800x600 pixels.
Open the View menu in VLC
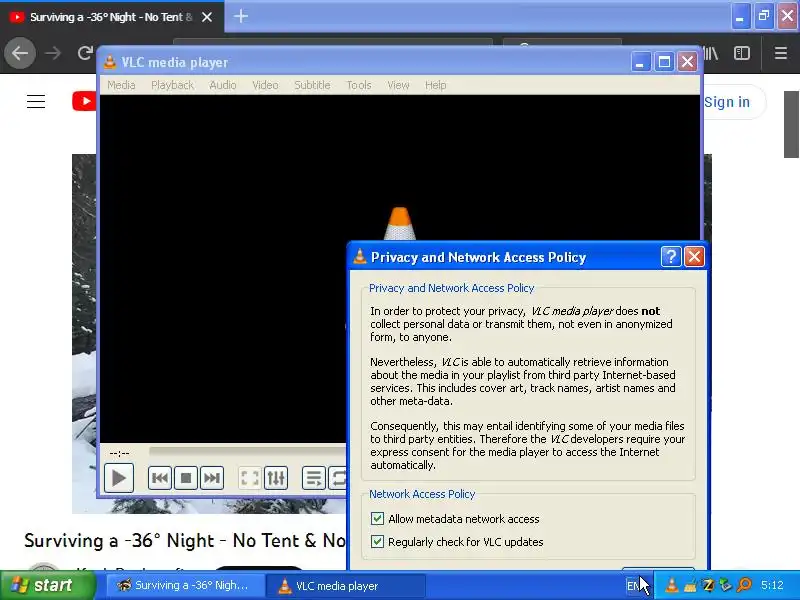point(398,85)
